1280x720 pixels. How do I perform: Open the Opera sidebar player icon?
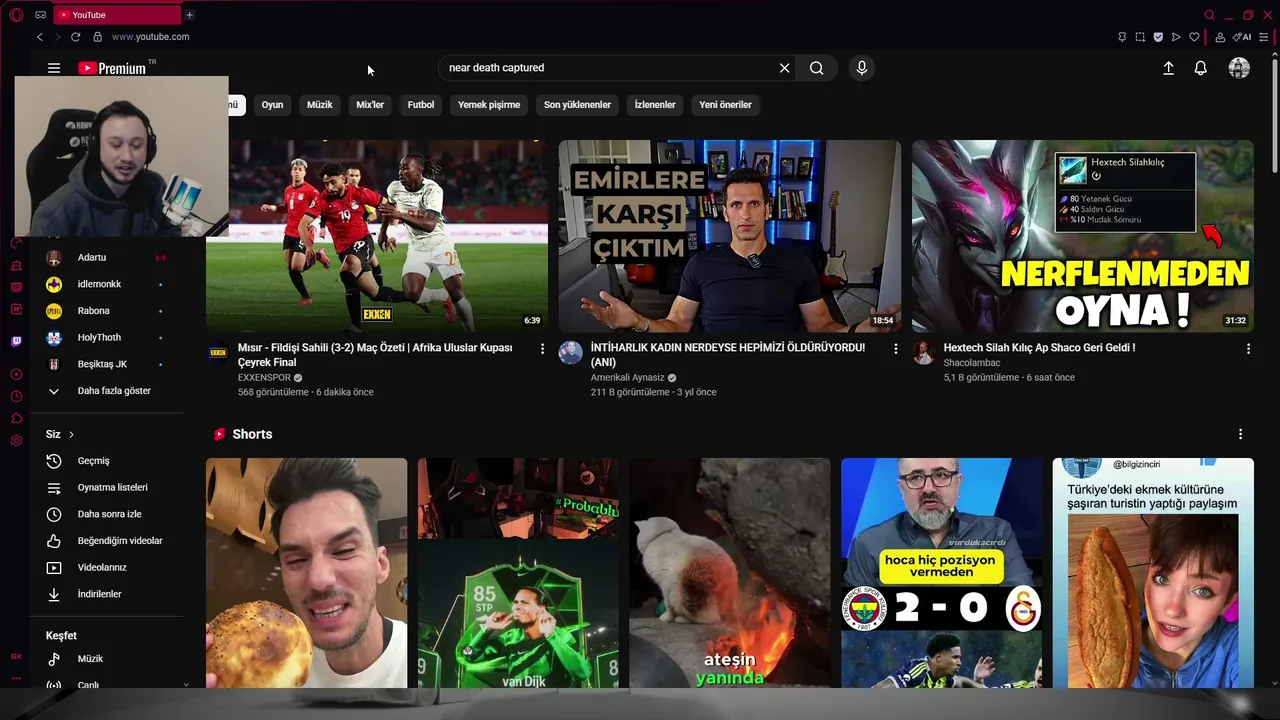[x=16, y=375]
